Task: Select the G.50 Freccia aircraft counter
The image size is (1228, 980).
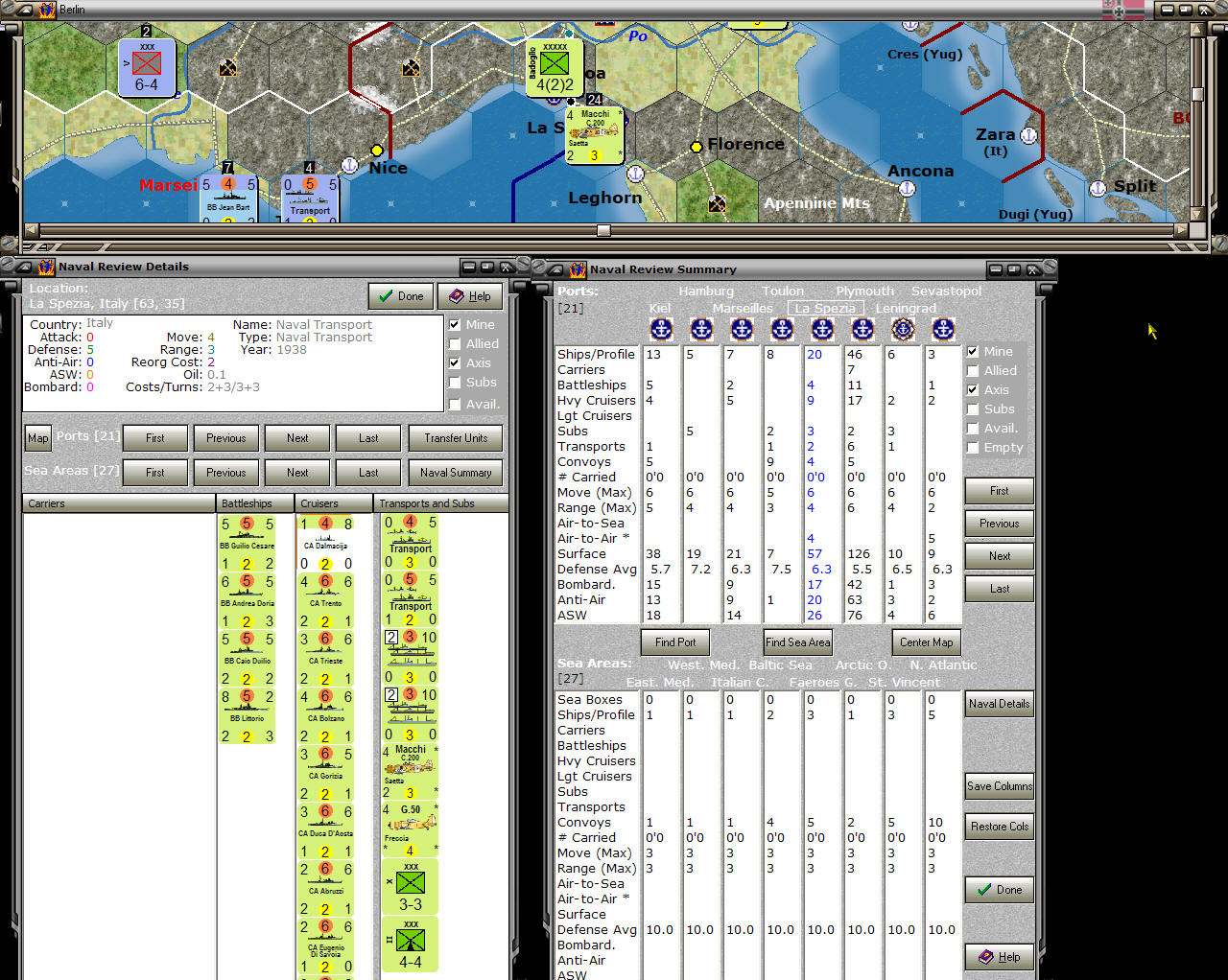Action: point(410,829)
